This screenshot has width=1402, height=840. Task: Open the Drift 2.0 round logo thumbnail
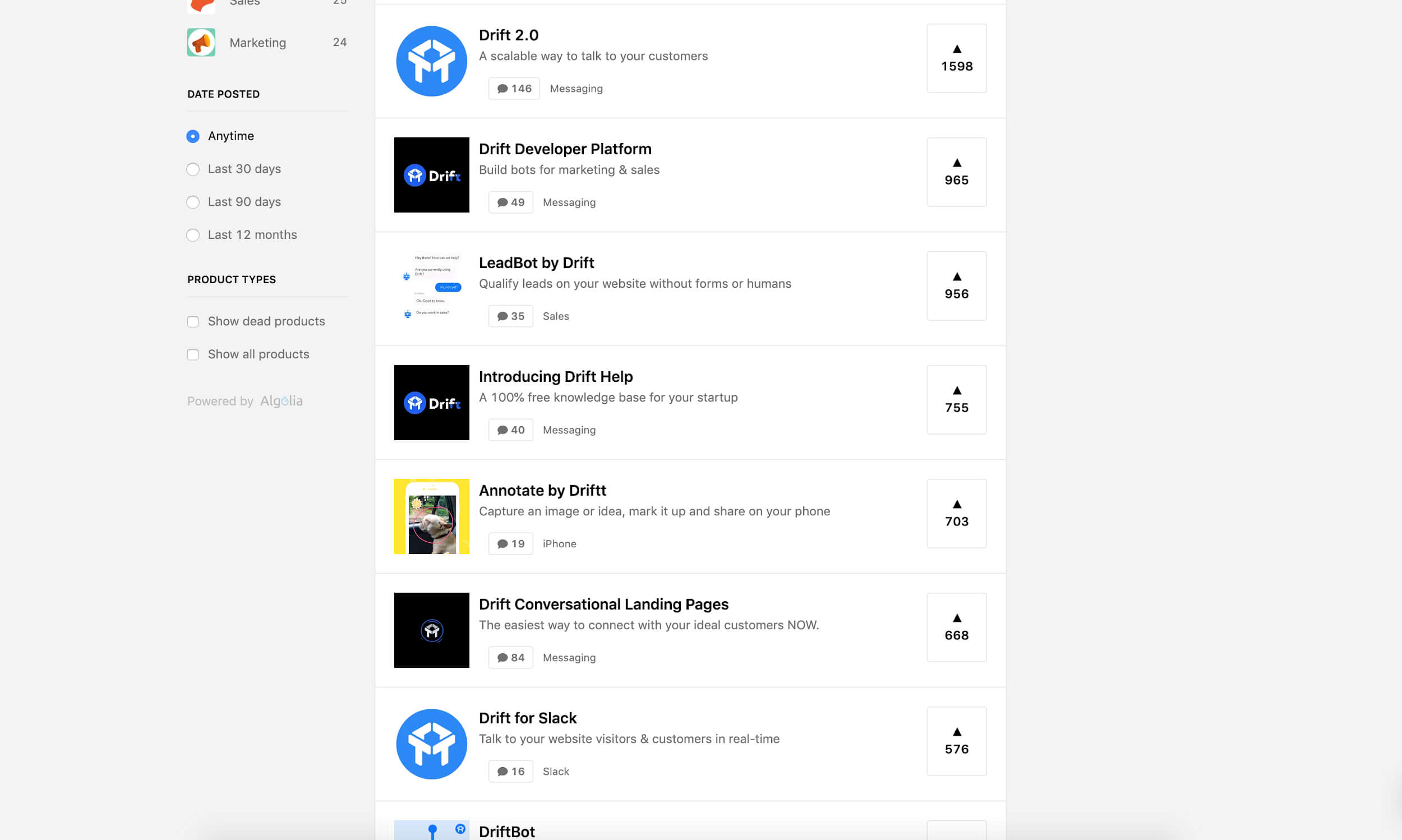click(431, 61)
